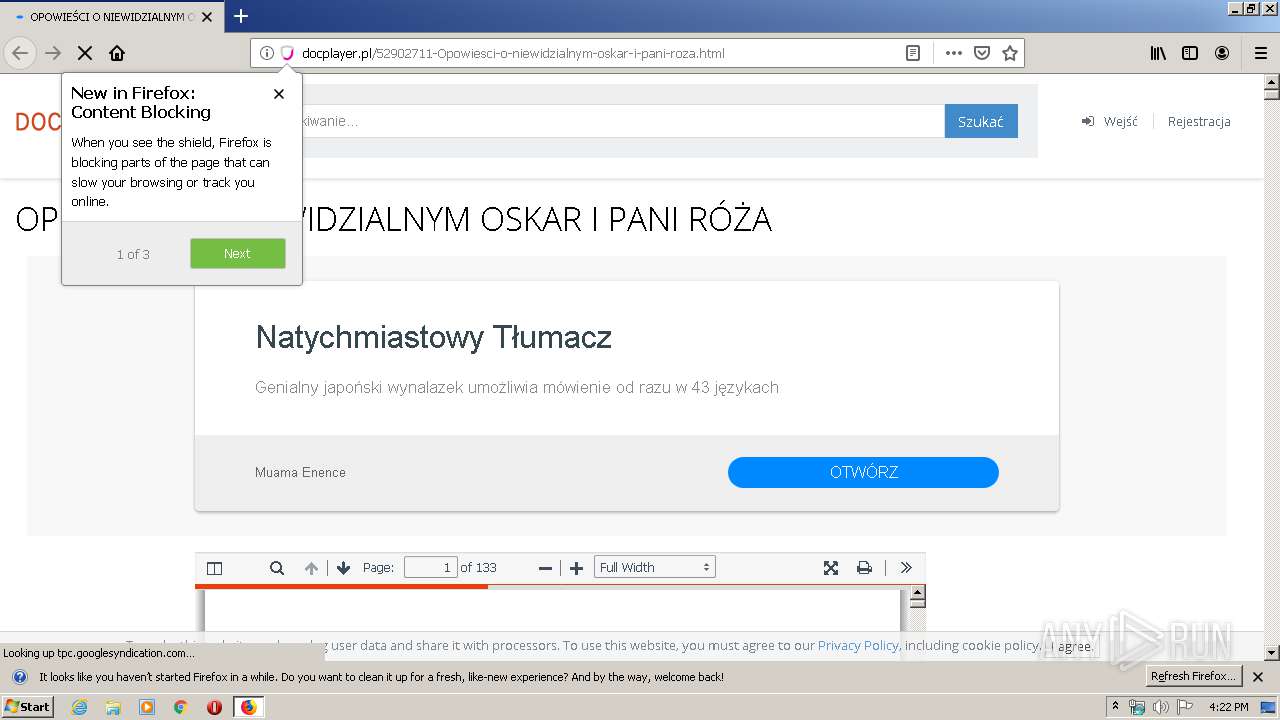Open page actions three-dot menu
Screen dimensions: 1280x720
click(954, 53)
